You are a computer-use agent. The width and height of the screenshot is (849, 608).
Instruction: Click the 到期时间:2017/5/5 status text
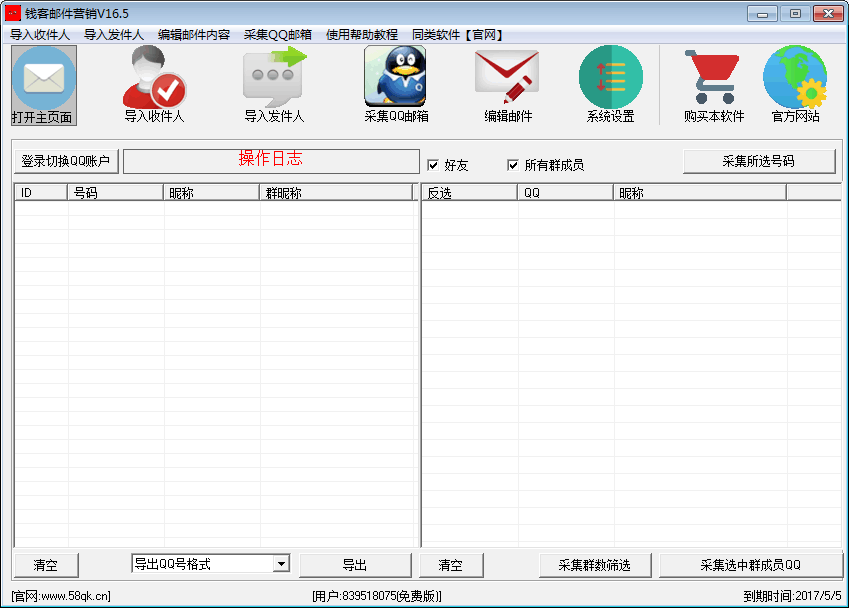tap(792, 596)
